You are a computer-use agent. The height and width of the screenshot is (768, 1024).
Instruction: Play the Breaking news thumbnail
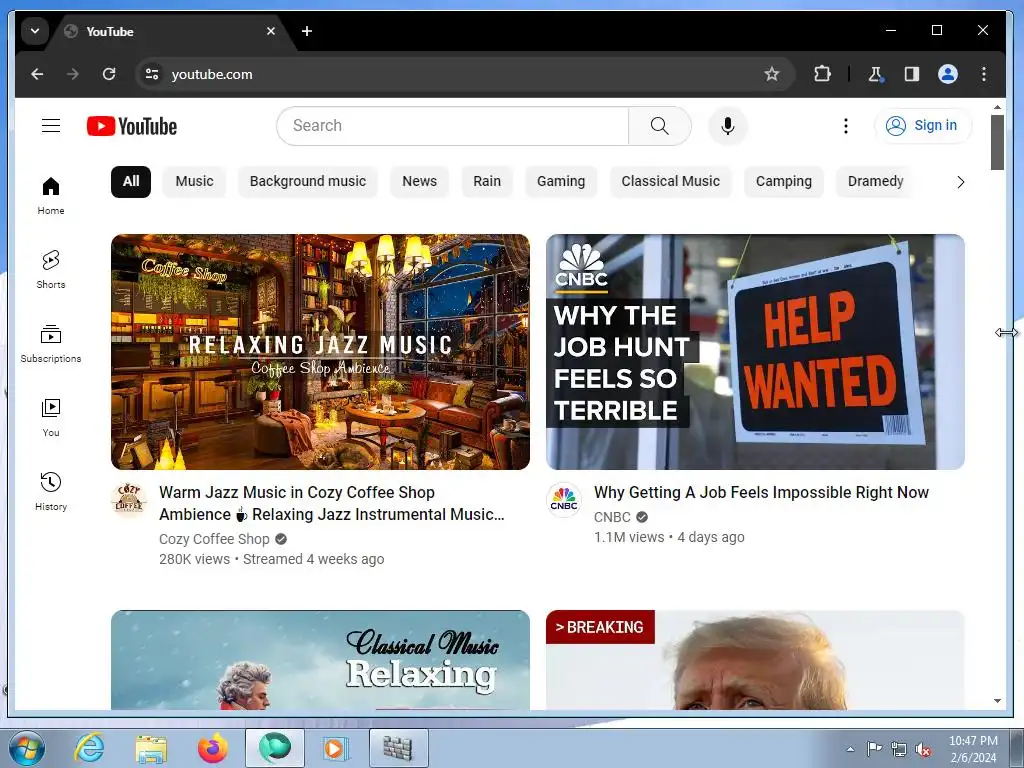point(755,660)
